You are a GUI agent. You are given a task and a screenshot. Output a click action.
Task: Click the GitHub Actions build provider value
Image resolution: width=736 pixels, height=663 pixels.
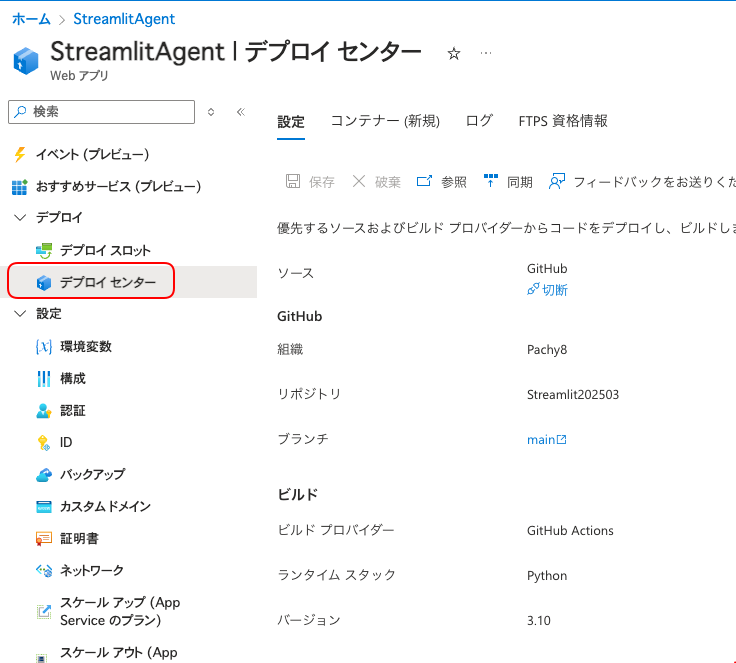[x=570, y=531]
